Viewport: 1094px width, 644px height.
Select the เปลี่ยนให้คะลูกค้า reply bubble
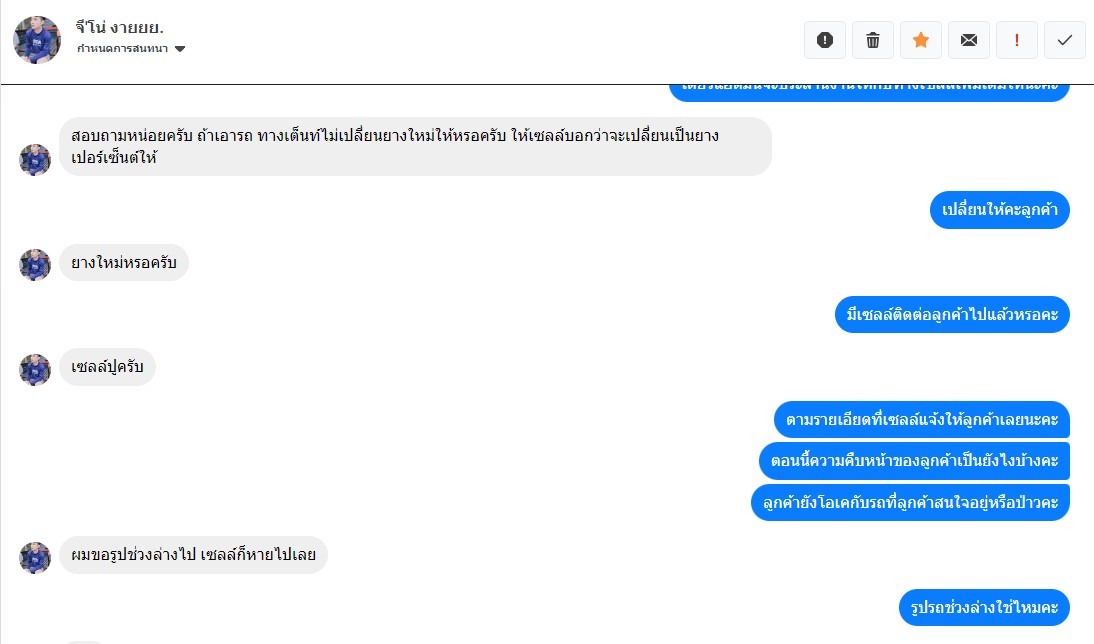(1000, 210)
